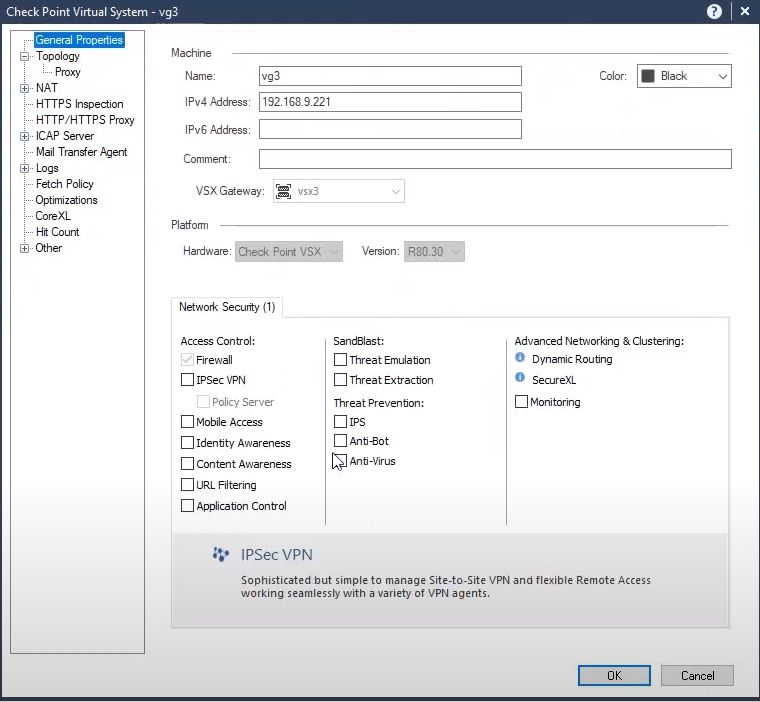Open the HTTPS Inspection page
Image resolution: width=760 pixels, height=702 pixels.
click(79, 104)
